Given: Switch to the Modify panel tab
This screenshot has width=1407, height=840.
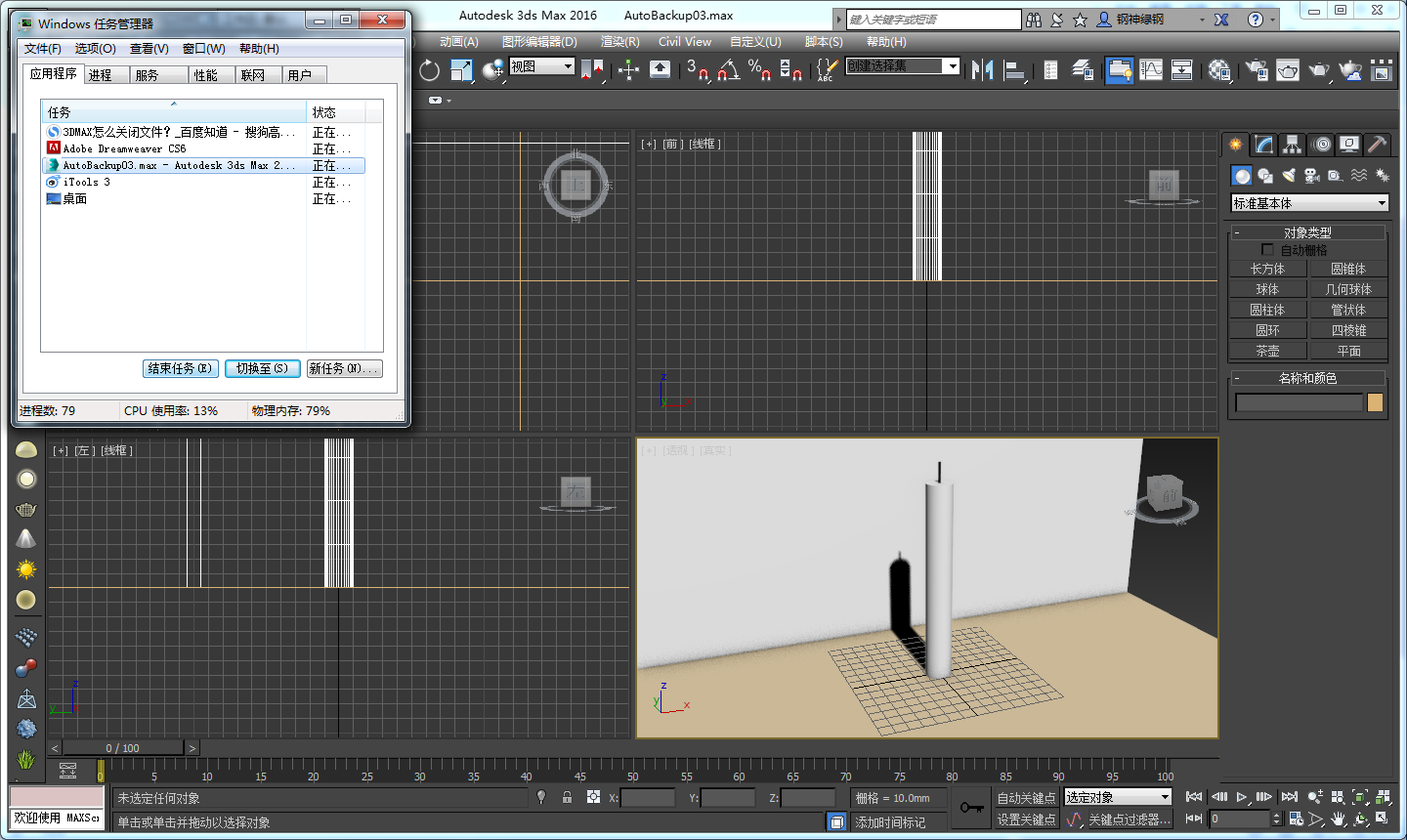Looking at the screenshot, I should click(x=1264, y=145).
